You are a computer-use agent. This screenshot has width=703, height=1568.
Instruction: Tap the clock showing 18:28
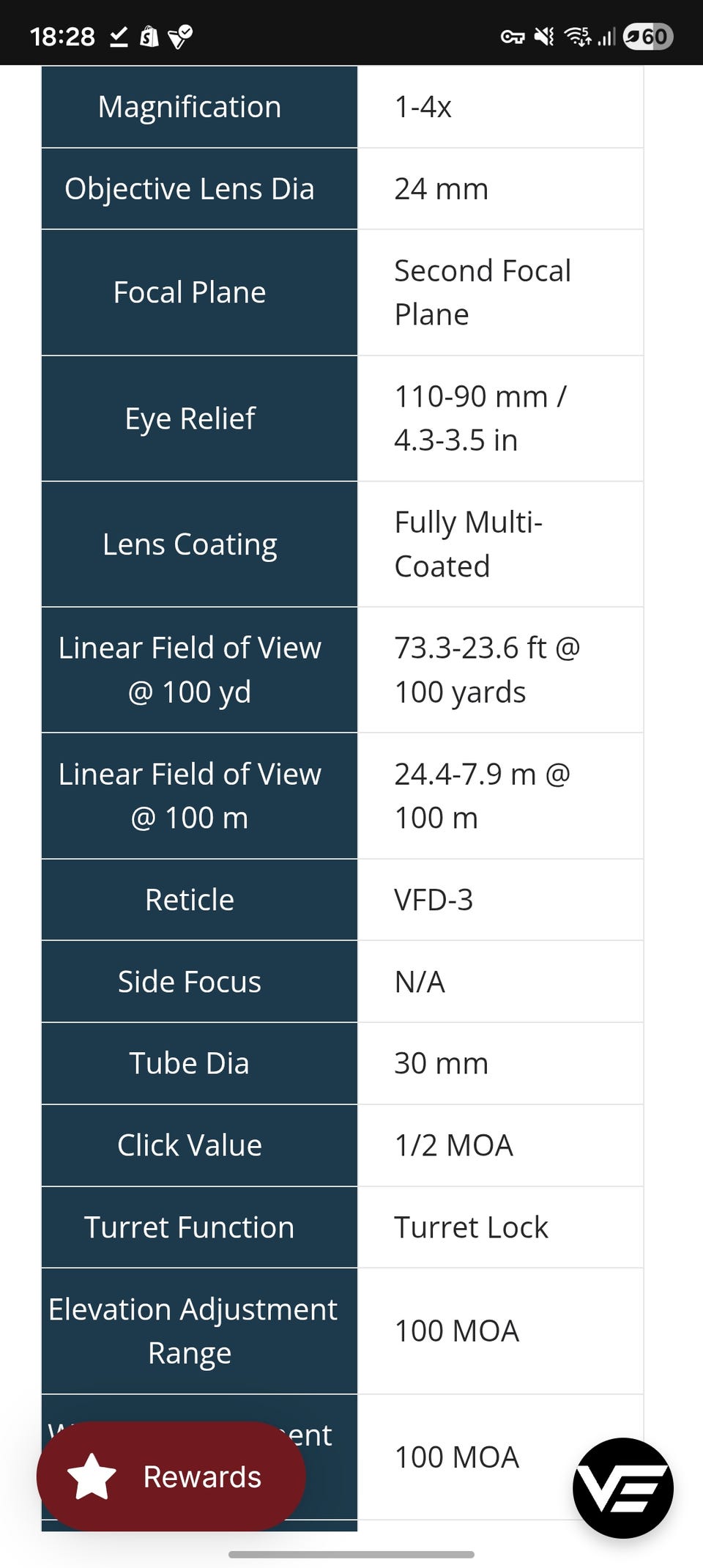pos(62,36)
